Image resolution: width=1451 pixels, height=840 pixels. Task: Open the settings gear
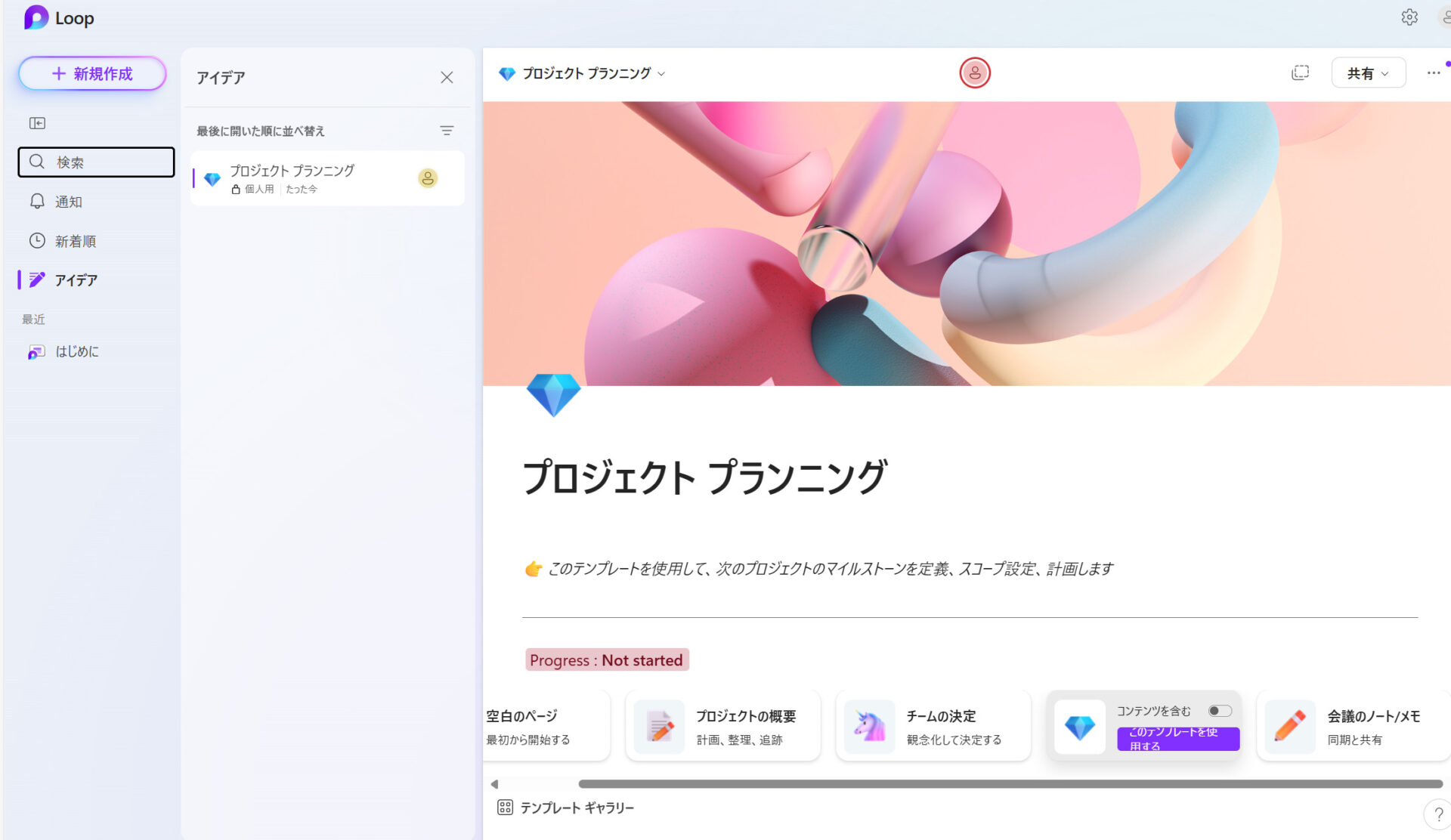click(1409, 17)
